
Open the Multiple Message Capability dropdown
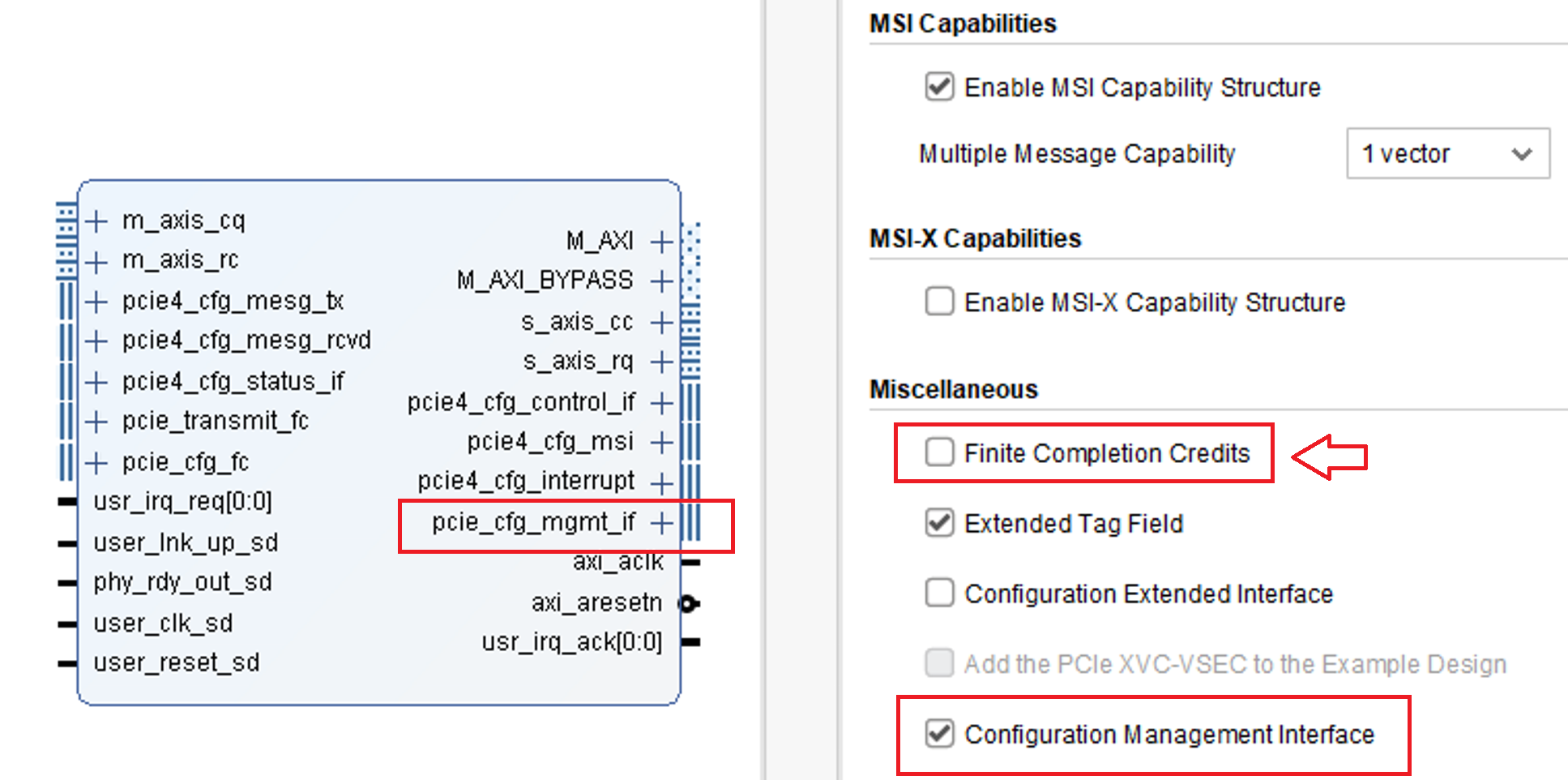tap(1447, 153)
